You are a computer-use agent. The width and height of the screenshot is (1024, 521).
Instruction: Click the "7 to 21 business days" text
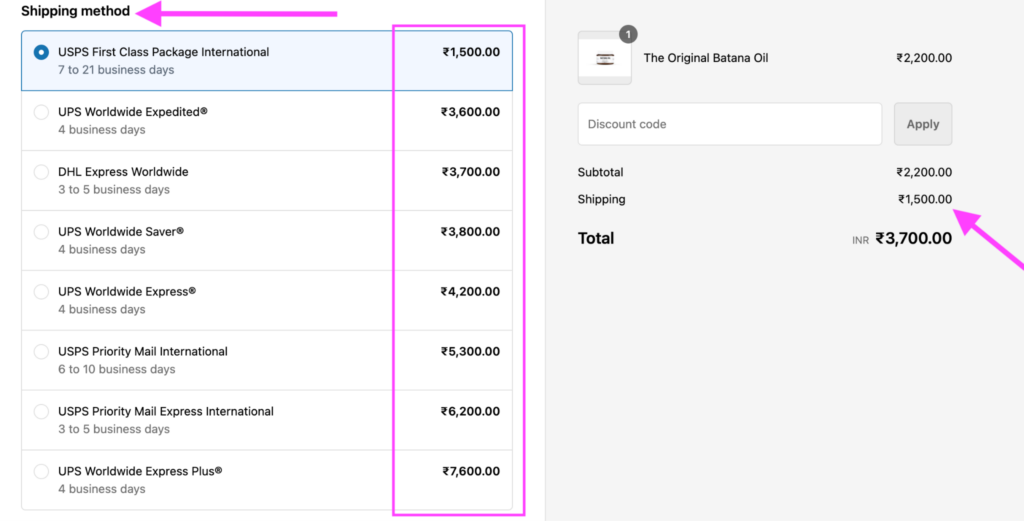116,70
